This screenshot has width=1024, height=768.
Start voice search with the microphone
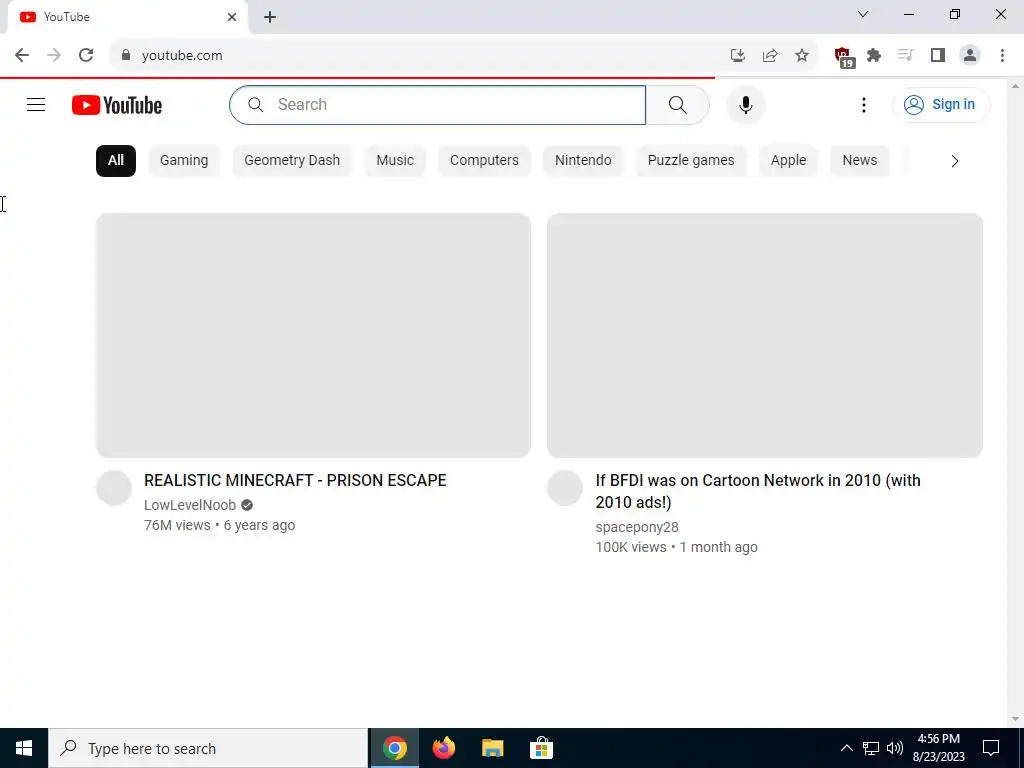pos(745,104)
